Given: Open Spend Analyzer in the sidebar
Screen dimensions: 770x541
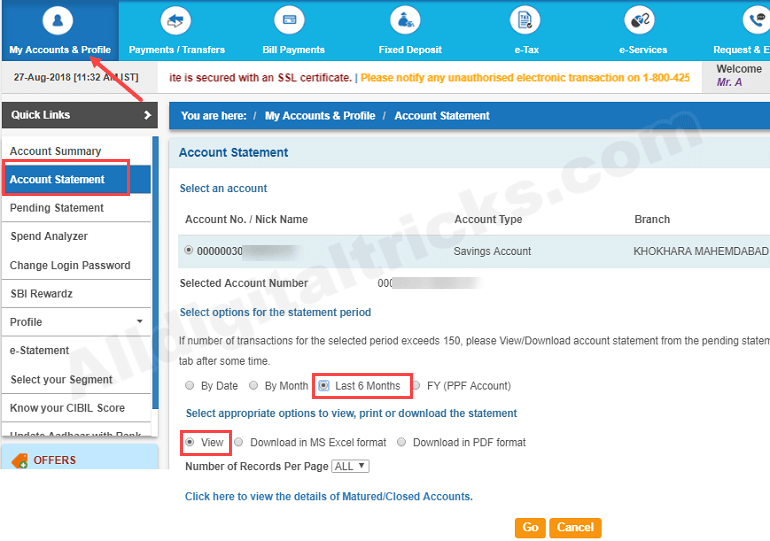Looking at the screenshot, I should point(49,236).
